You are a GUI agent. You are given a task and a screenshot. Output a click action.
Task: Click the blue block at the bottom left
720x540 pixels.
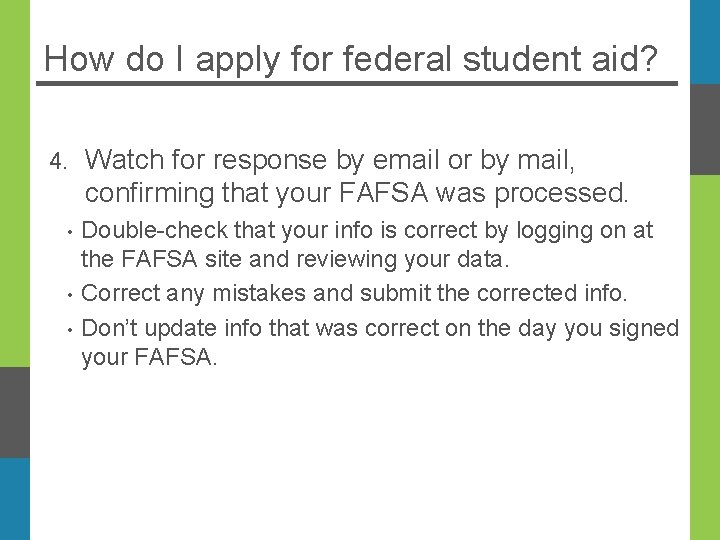point(14,498)
